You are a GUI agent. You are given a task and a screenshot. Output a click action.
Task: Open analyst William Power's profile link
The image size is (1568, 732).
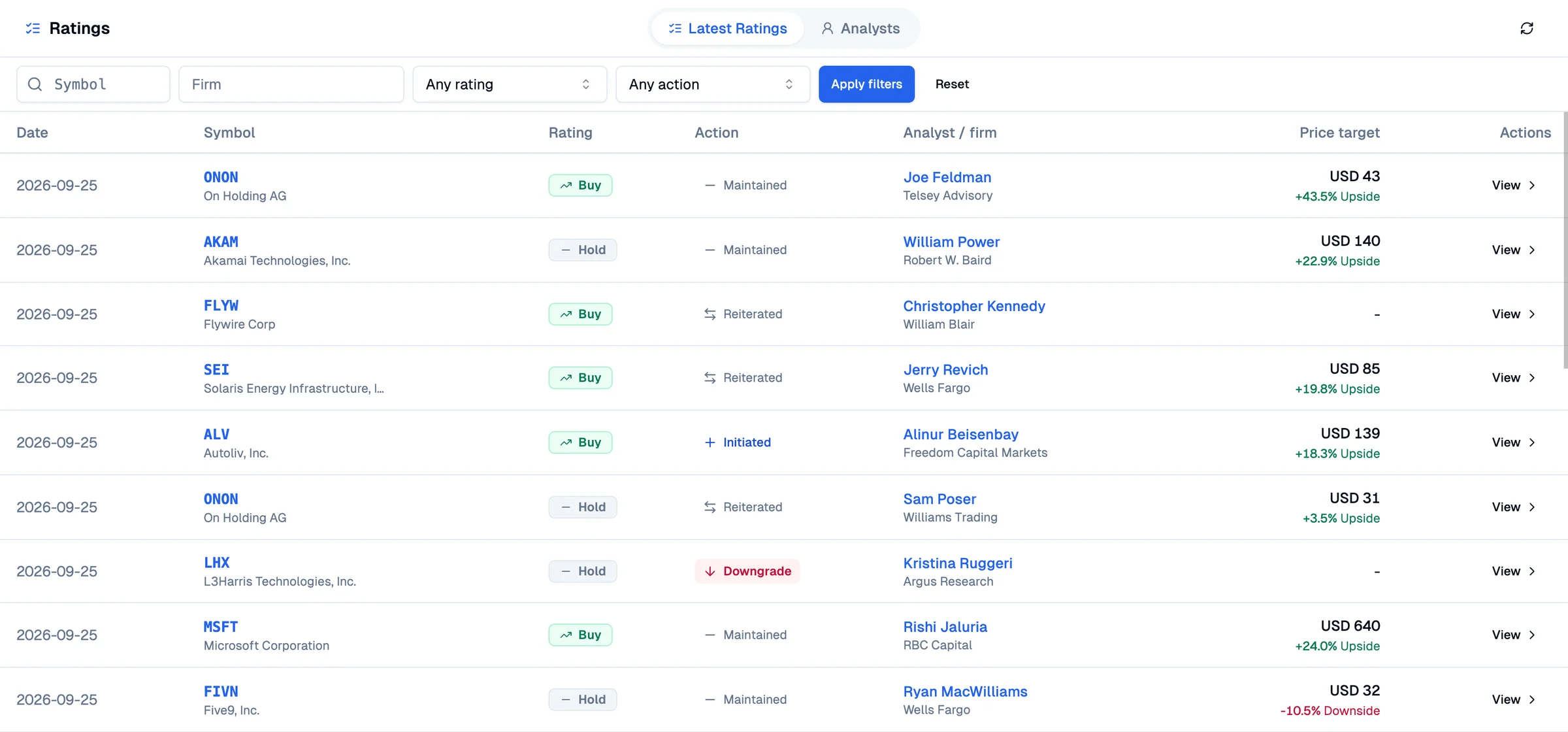tap(951, 242)
